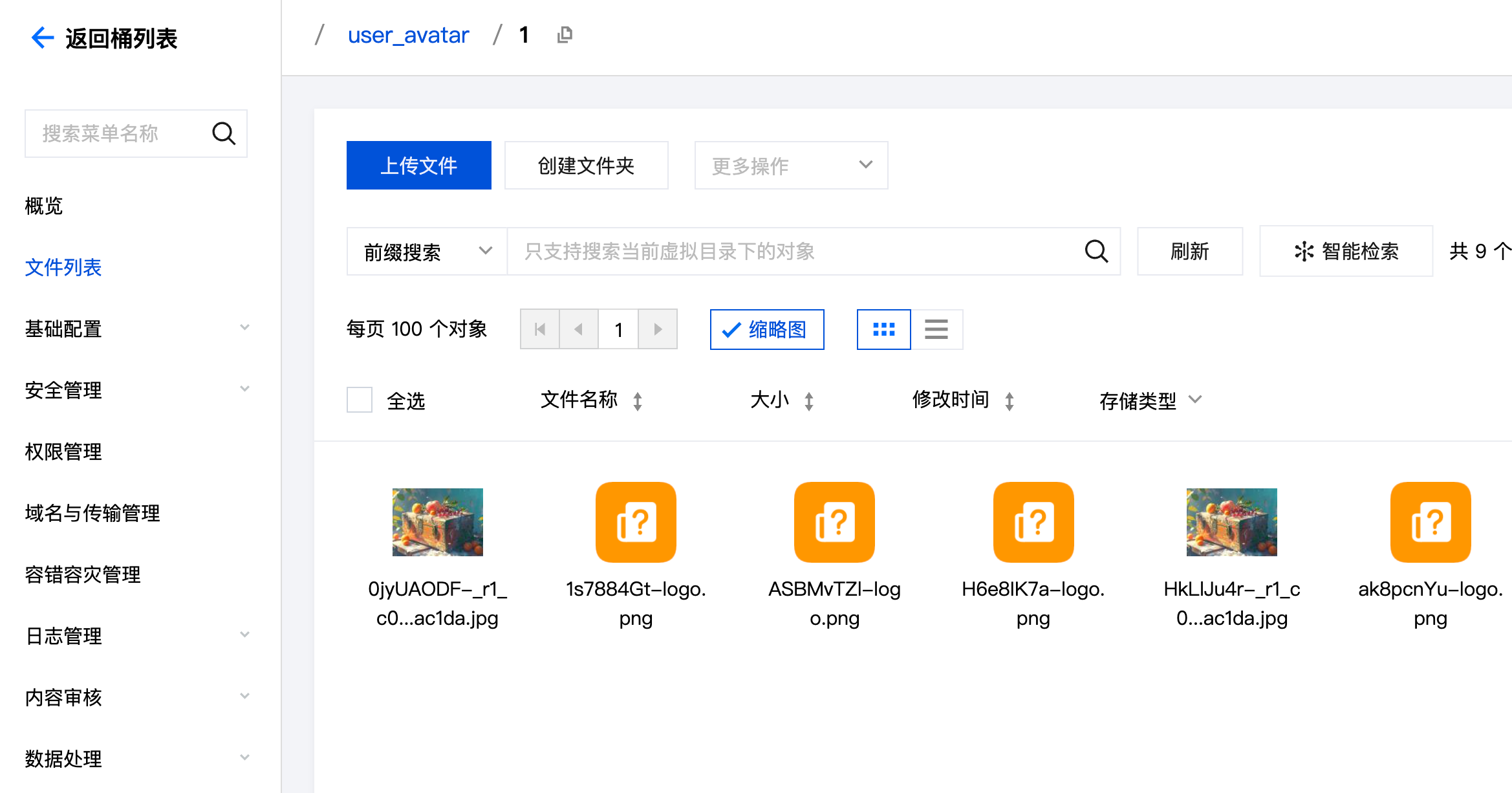Check the 全选 select-all checkbox
Image resolution: width=1512 pixels, height=793 pixels.
click(x=360, y=400)
